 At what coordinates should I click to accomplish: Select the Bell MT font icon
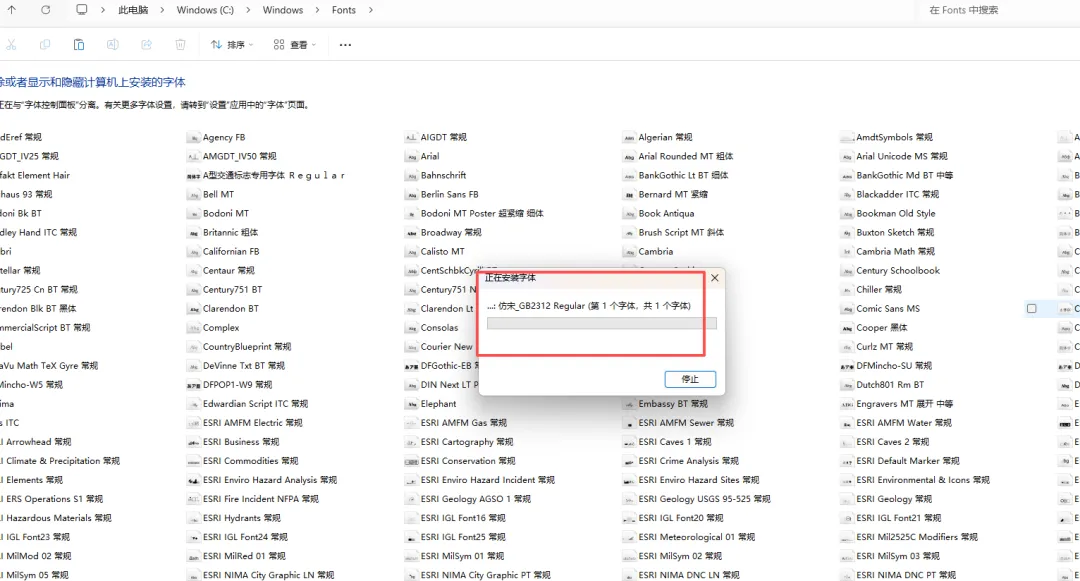pos(194,195)
